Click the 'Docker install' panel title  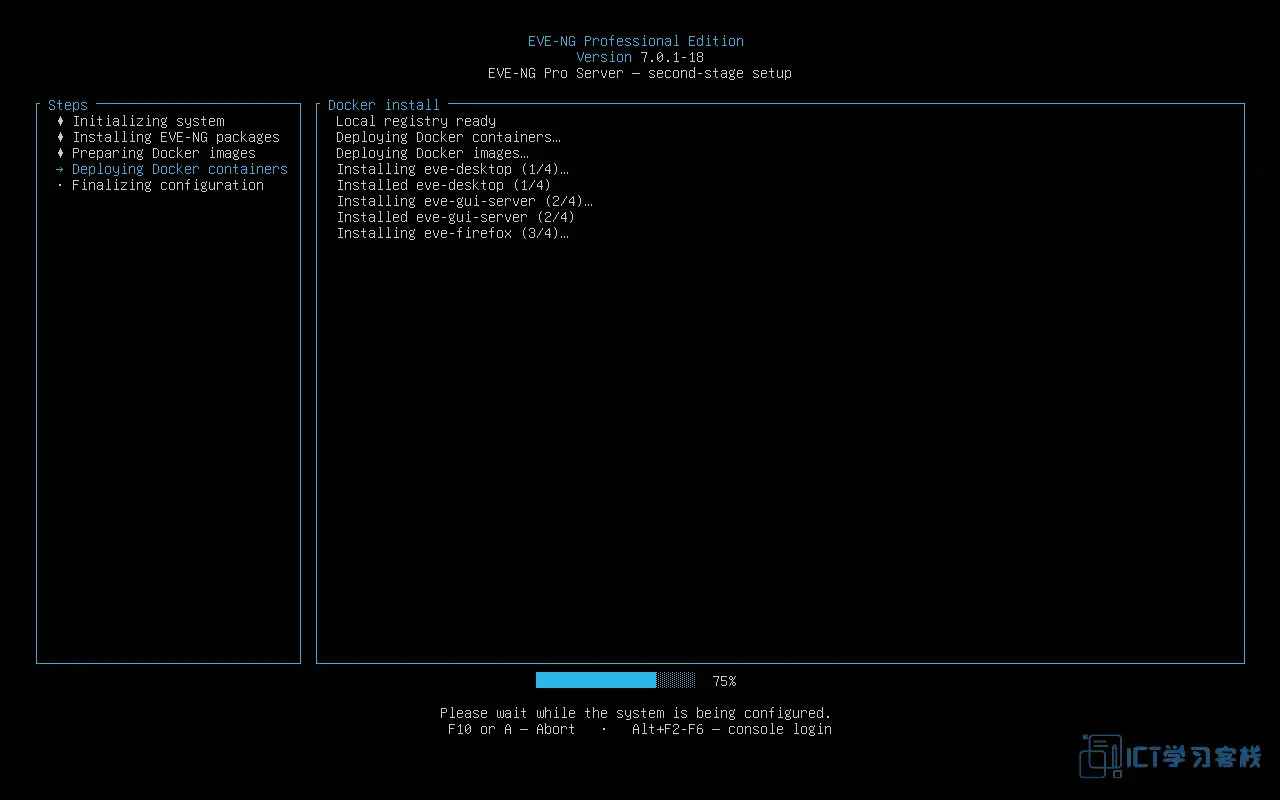[x=384, y=105]
